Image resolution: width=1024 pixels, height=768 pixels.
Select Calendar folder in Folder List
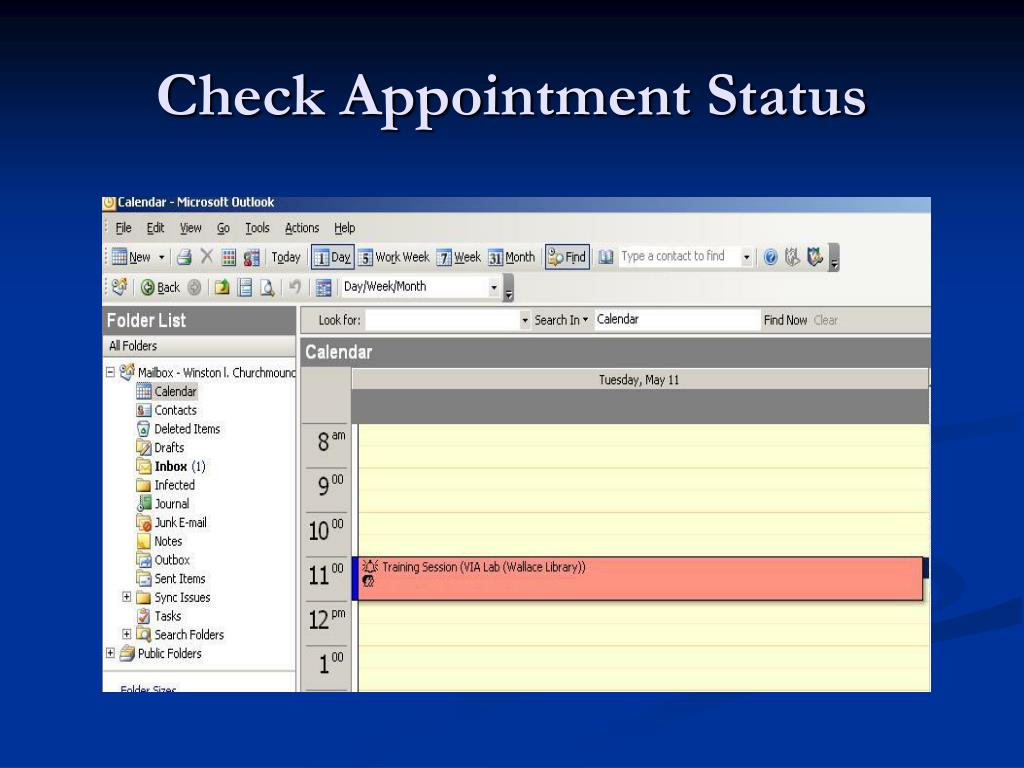167,391
